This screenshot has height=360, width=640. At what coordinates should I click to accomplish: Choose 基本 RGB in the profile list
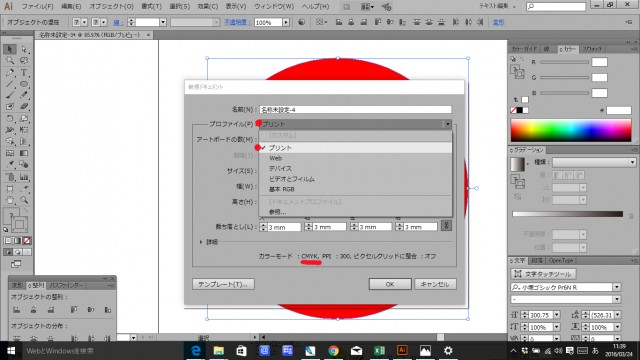point(355,189)
